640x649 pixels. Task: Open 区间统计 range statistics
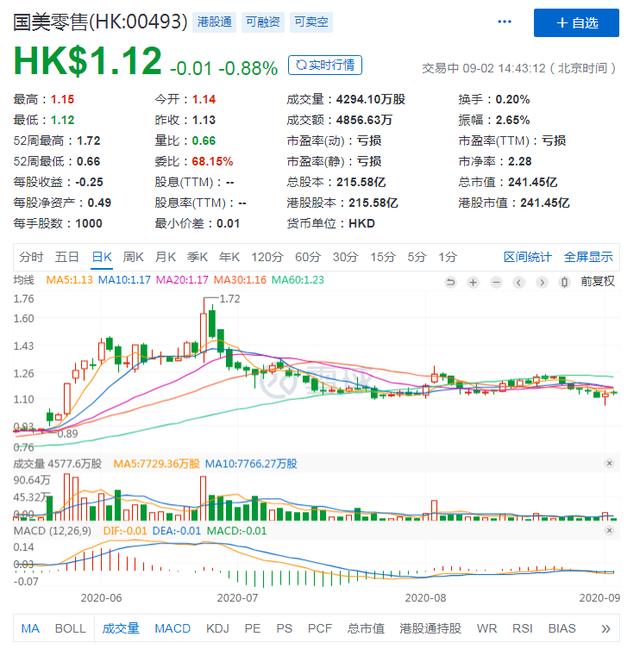[x=527, y=257]
